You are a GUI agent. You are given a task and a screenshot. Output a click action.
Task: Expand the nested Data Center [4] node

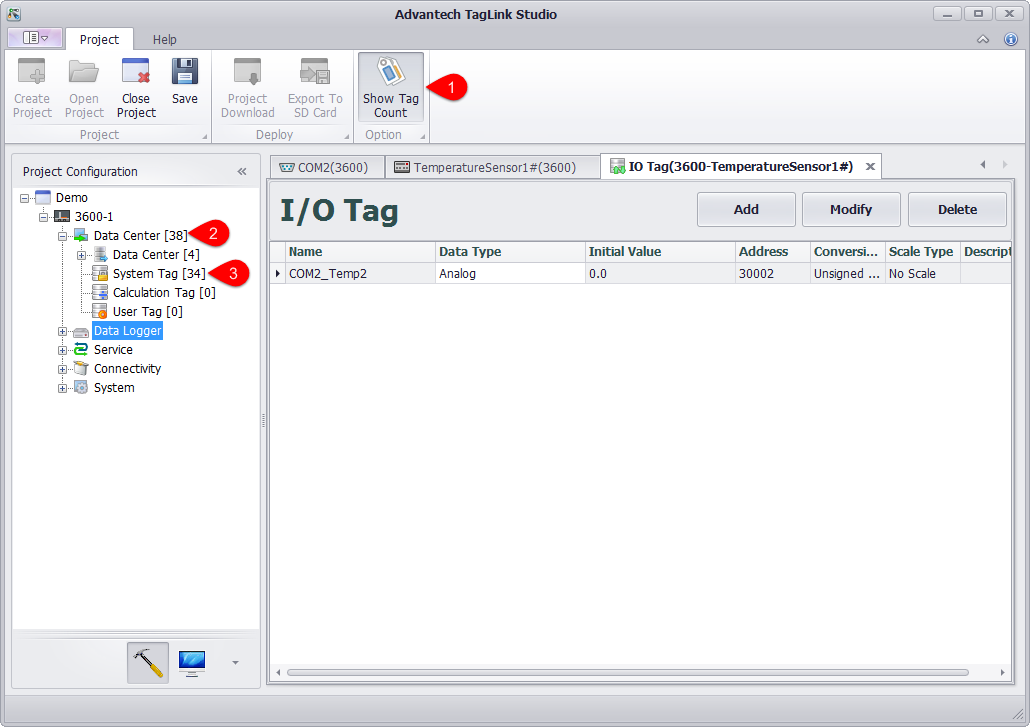82,255
